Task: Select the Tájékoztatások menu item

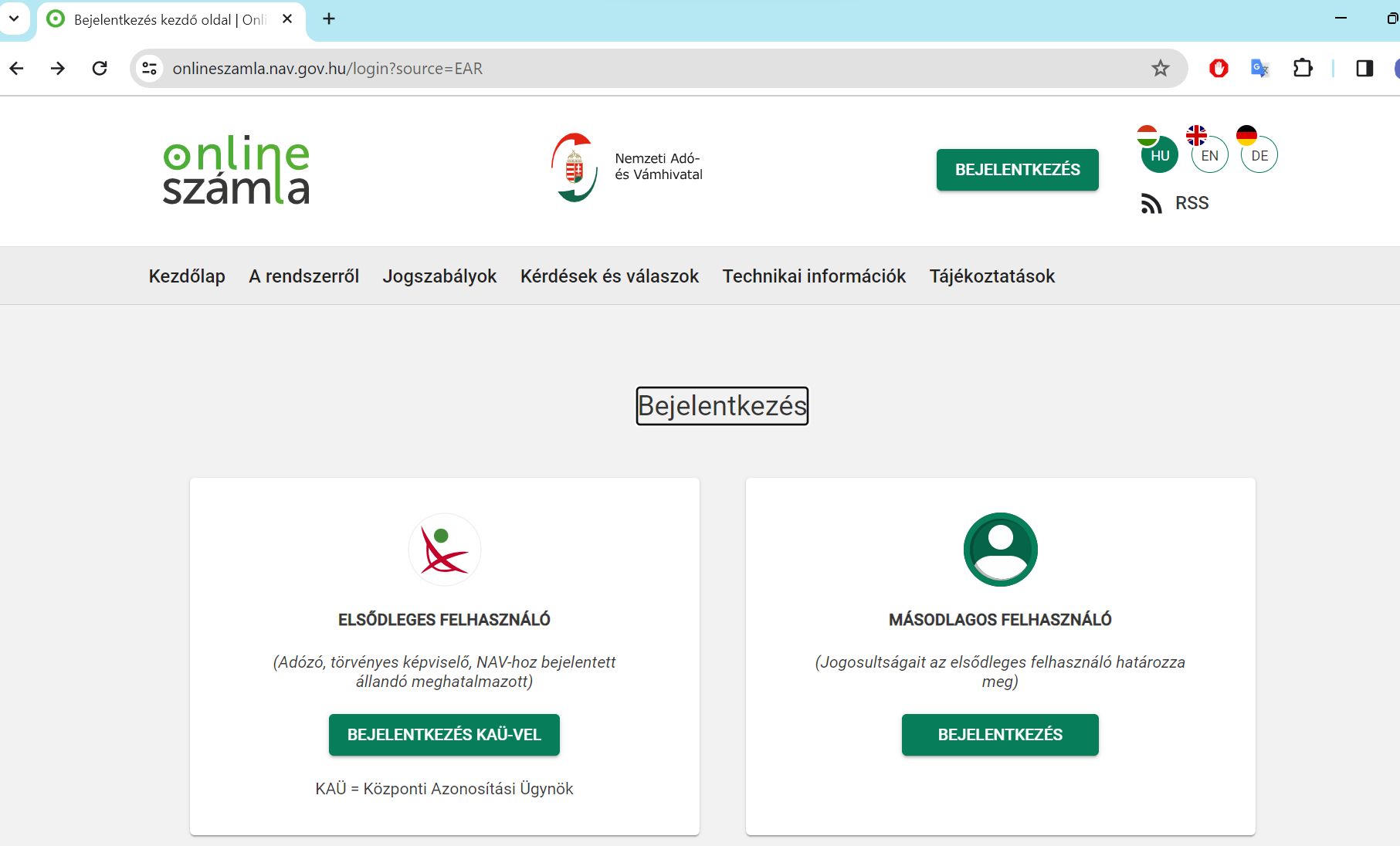Action: [992, 276]
